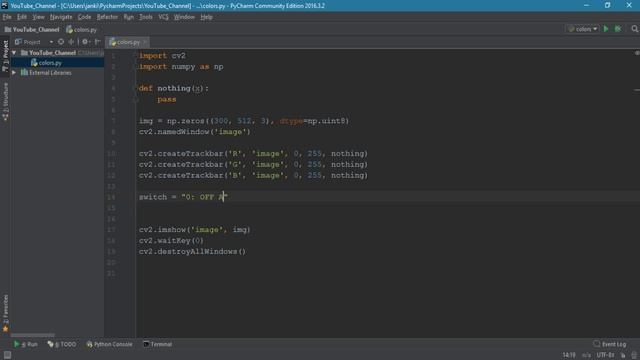Click the switch = "0: OFF line

182,197
